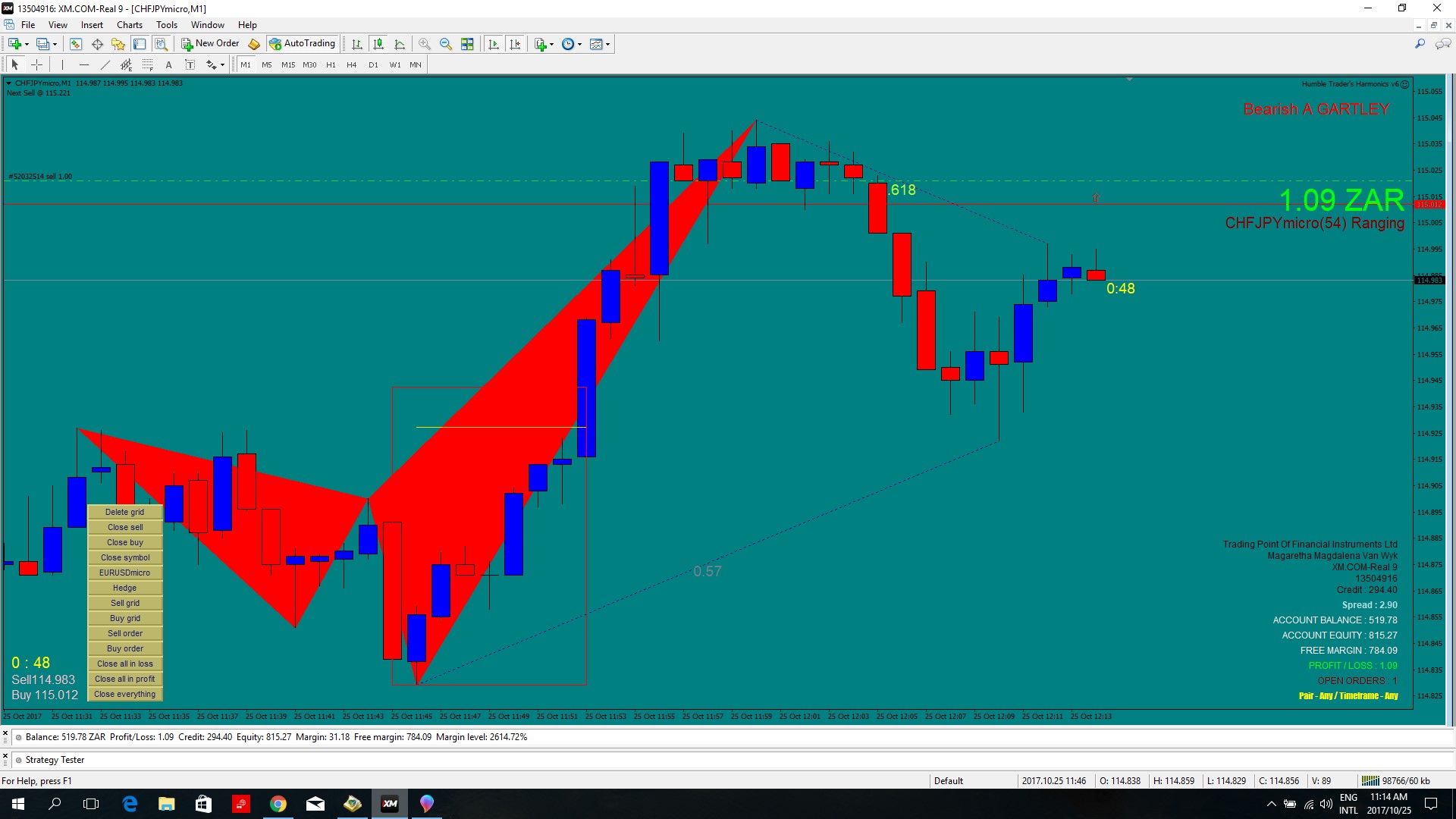
Task: Select the horizontal line drawing tool
Action: 83,64
